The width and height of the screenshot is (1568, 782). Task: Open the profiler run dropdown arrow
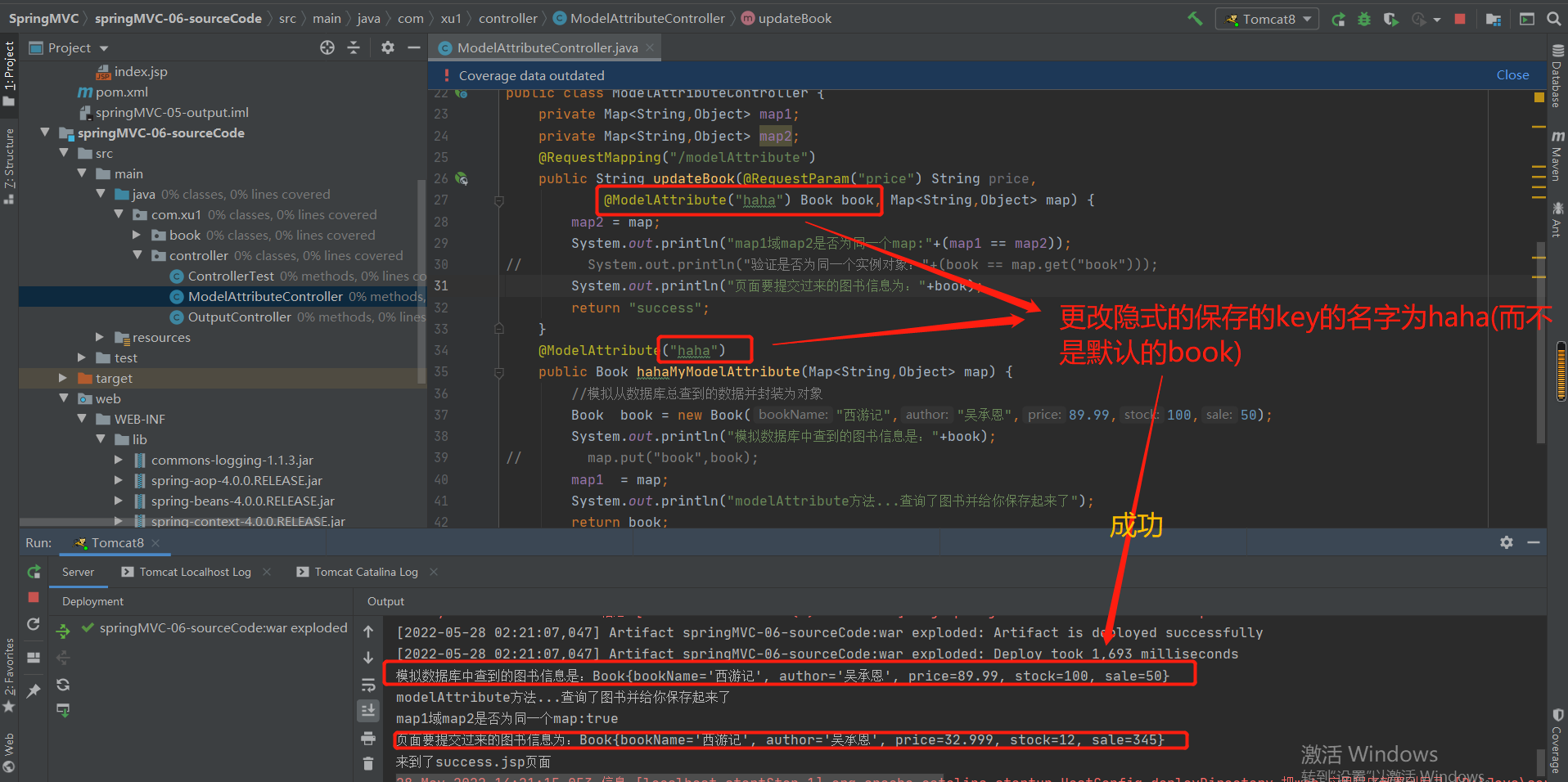pos(1438,20)
